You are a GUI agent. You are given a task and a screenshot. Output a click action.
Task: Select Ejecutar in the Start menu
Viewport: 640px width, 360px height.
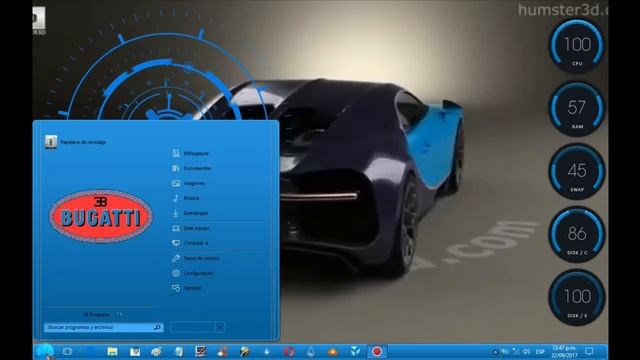187,288
